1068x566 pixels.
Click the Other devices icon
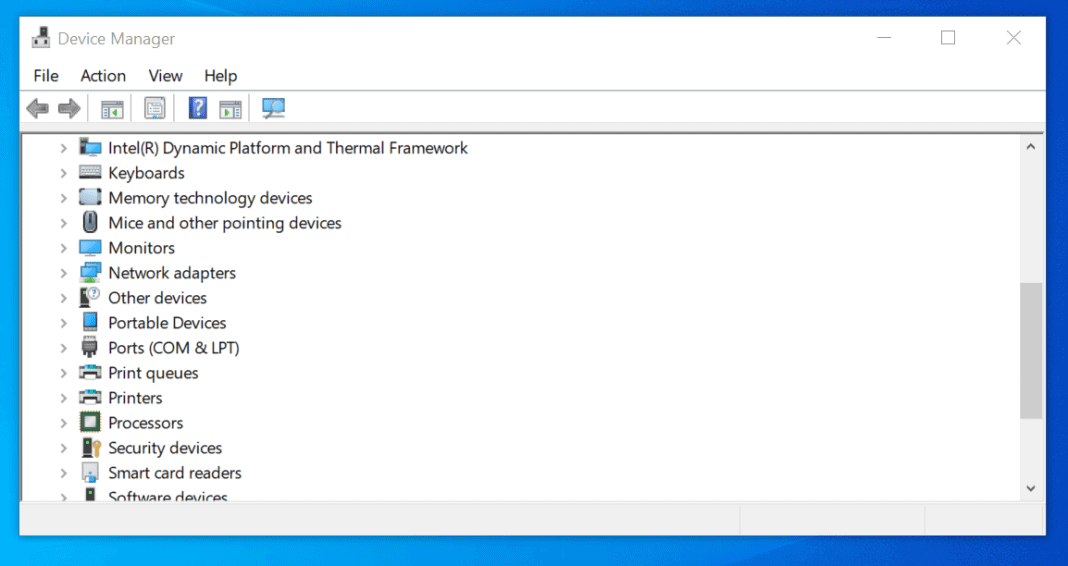click(90, 298)
